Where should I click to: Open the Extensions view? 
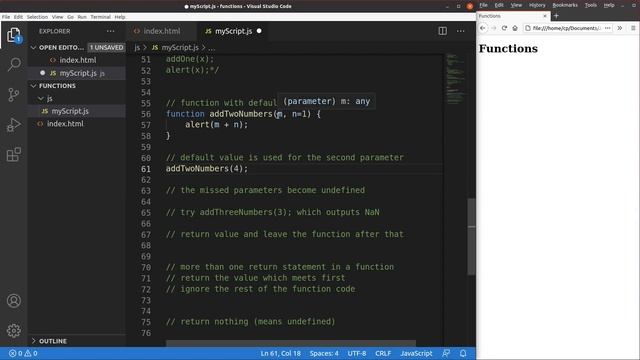point(13,155)
